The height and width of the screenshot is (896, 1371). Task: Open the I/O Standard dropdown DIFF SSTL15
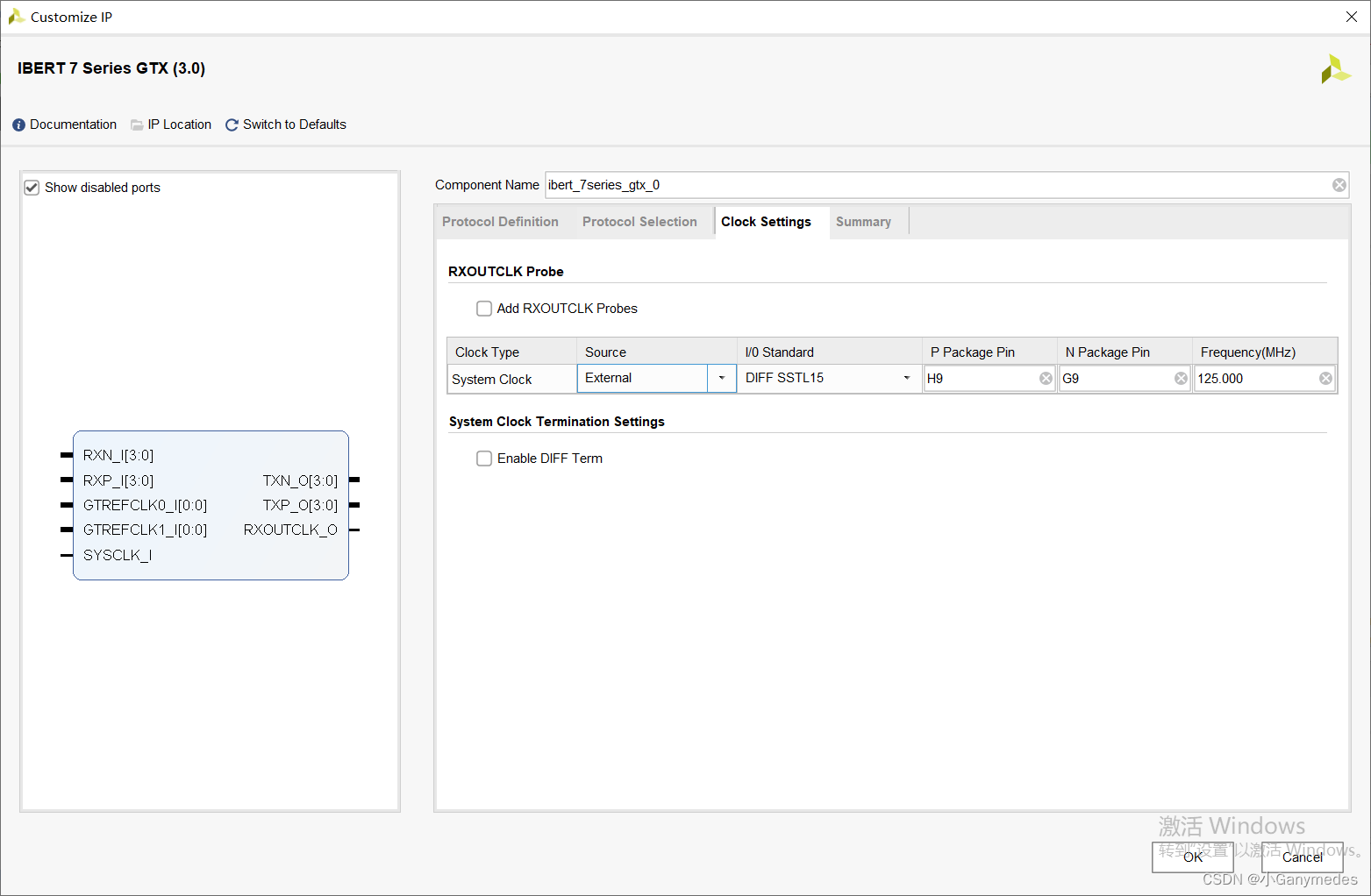829,379
